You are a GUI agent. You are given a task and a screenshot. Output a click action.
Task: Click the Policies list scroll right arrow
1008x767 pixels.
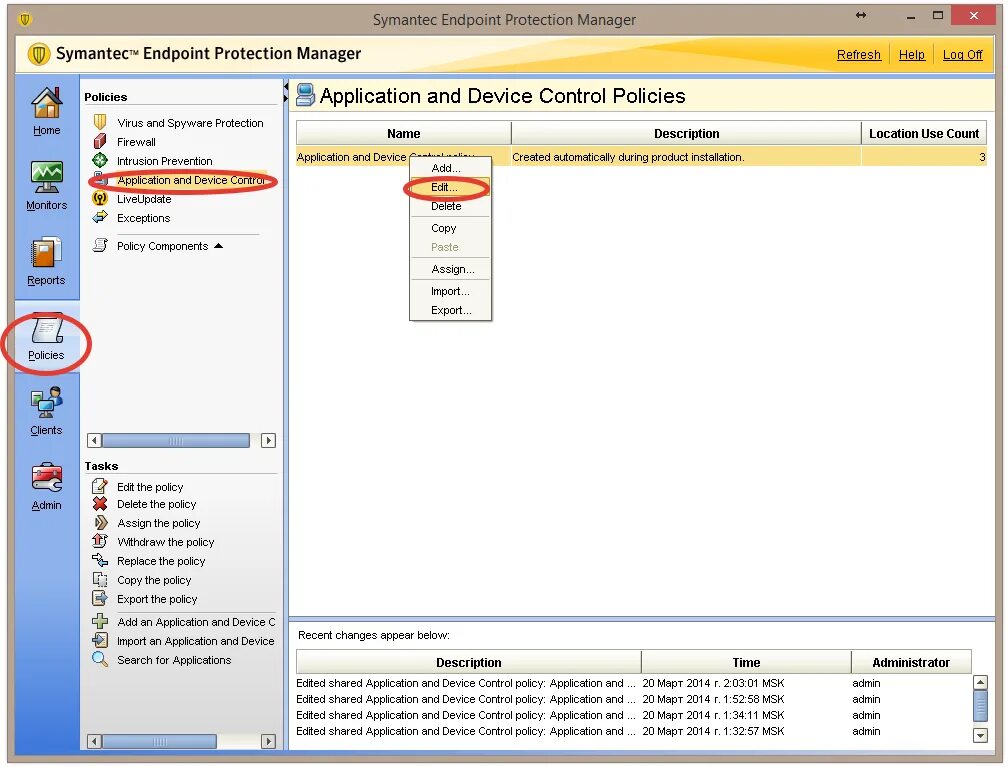click(x=268, y=440)
